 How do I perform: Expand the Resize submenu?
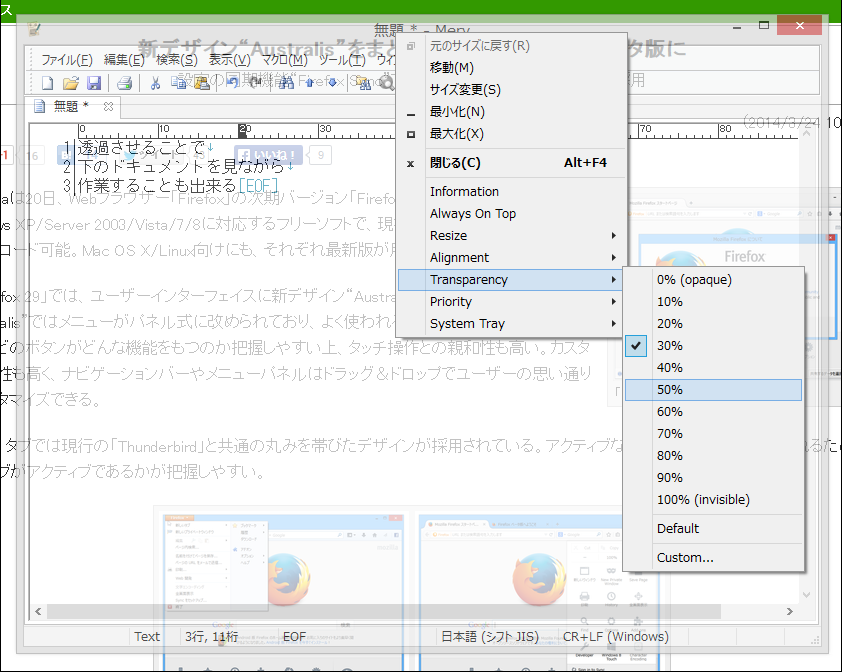coord(512,236)
